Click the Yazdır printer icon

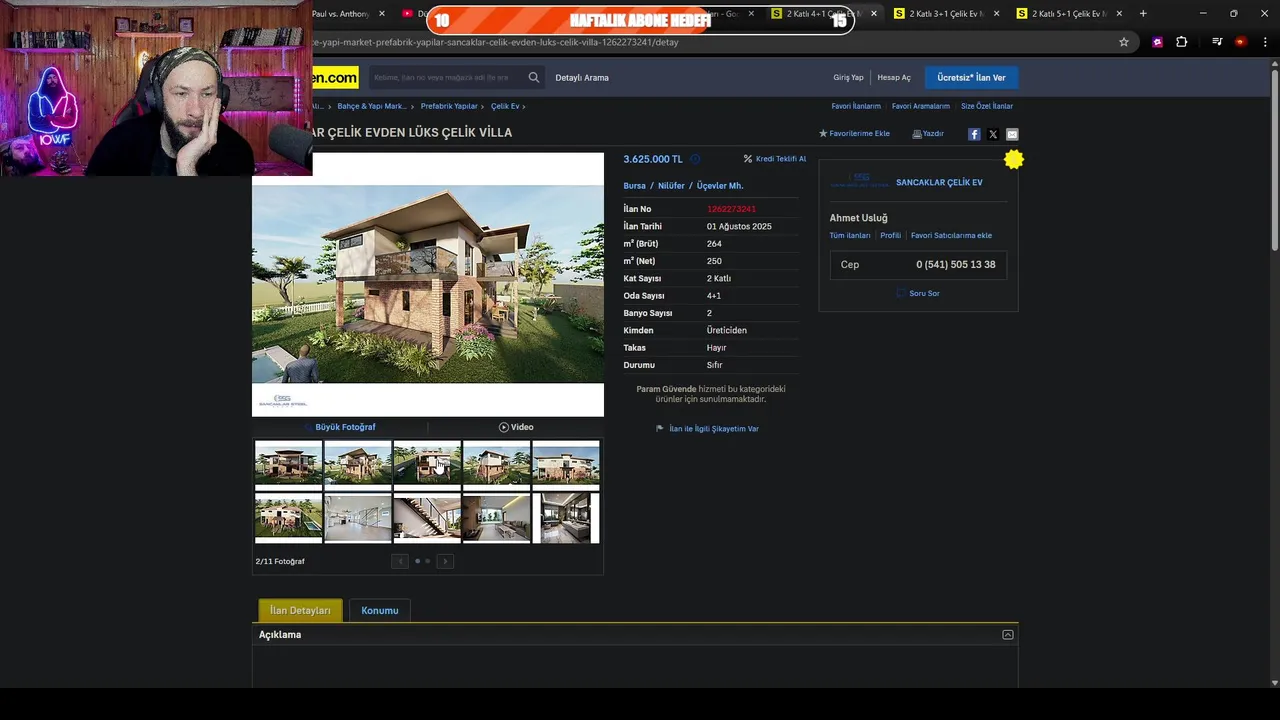(917, 133)
